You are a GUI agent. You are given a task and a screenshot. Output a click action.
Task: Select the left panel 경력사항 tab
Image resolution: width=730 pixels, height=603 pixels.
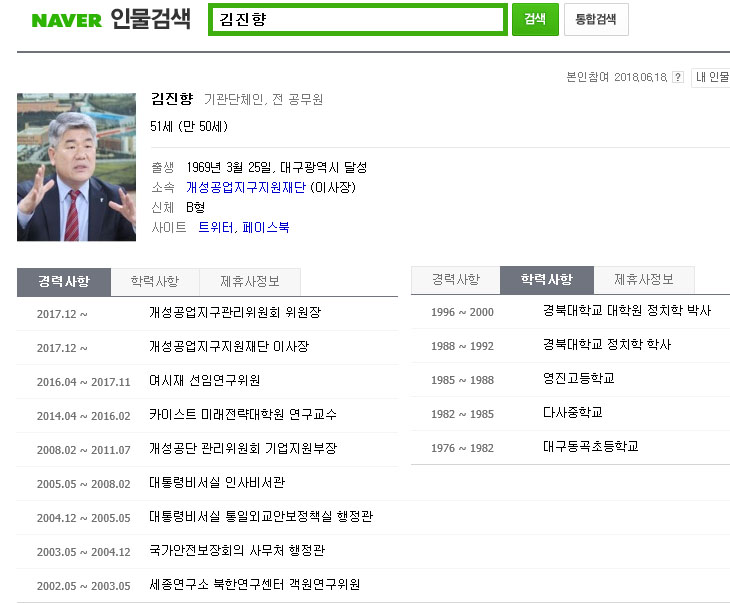64,281
